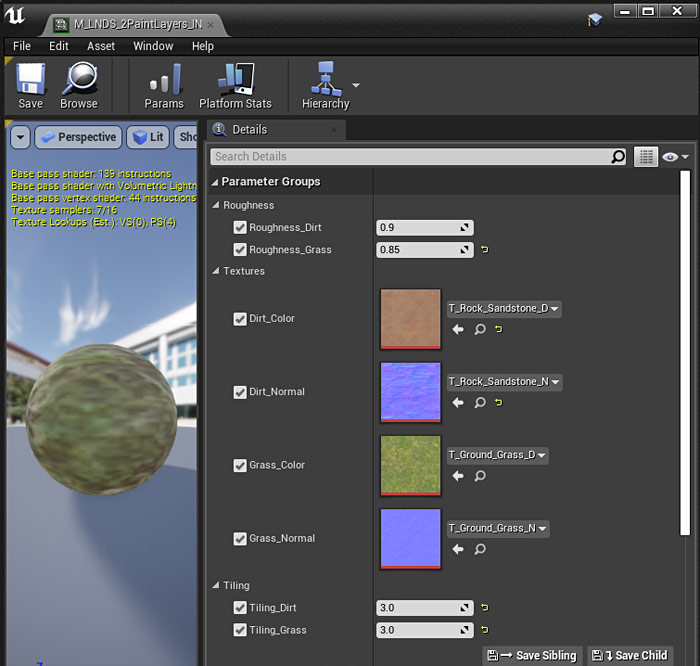This screenshot has width=700, height=666.
Task: Click the Perspective viewport button
Action: pos(78,137)
